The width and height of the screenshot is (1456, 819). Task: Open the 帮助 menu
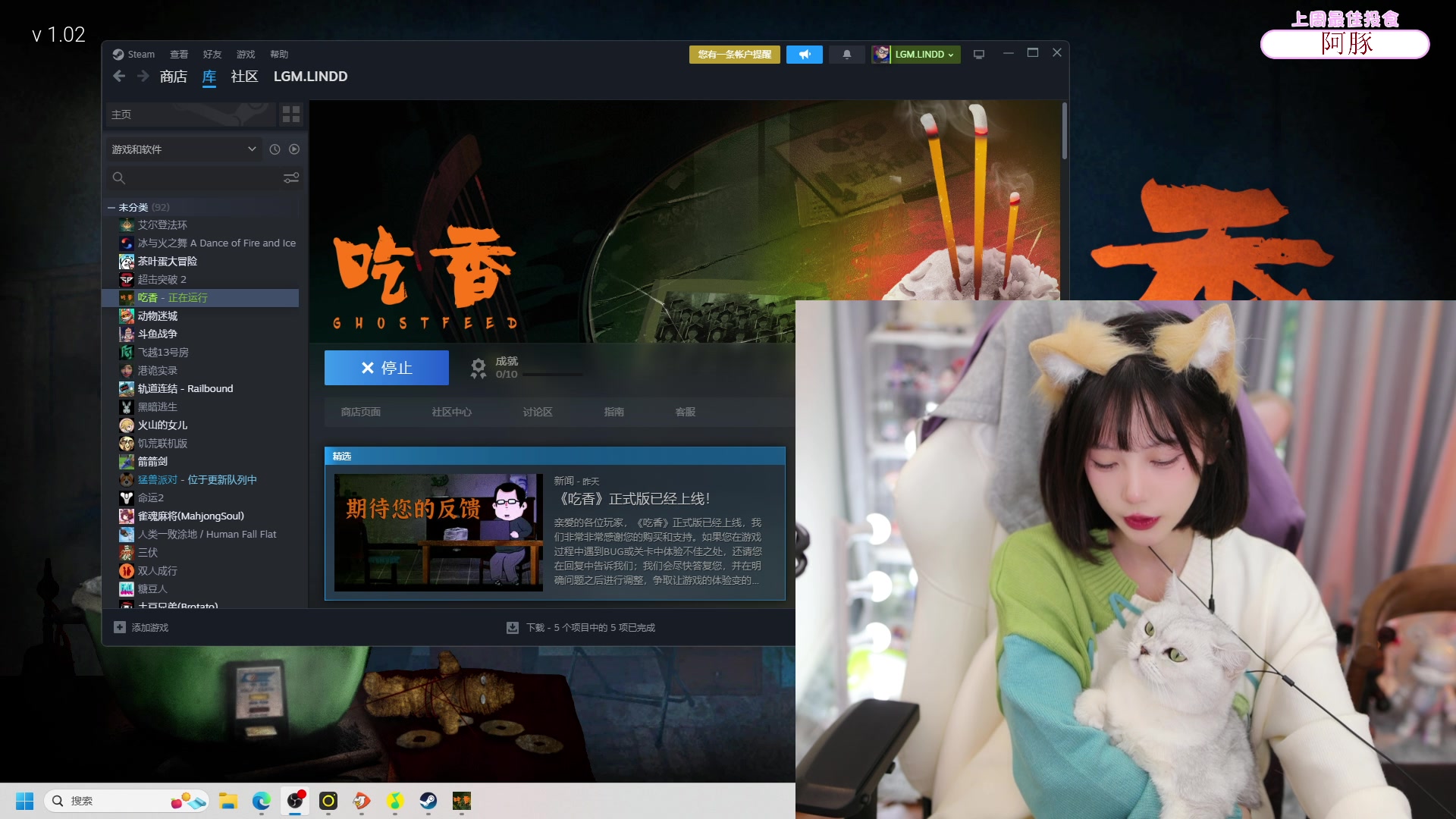[x=279, y=55]
